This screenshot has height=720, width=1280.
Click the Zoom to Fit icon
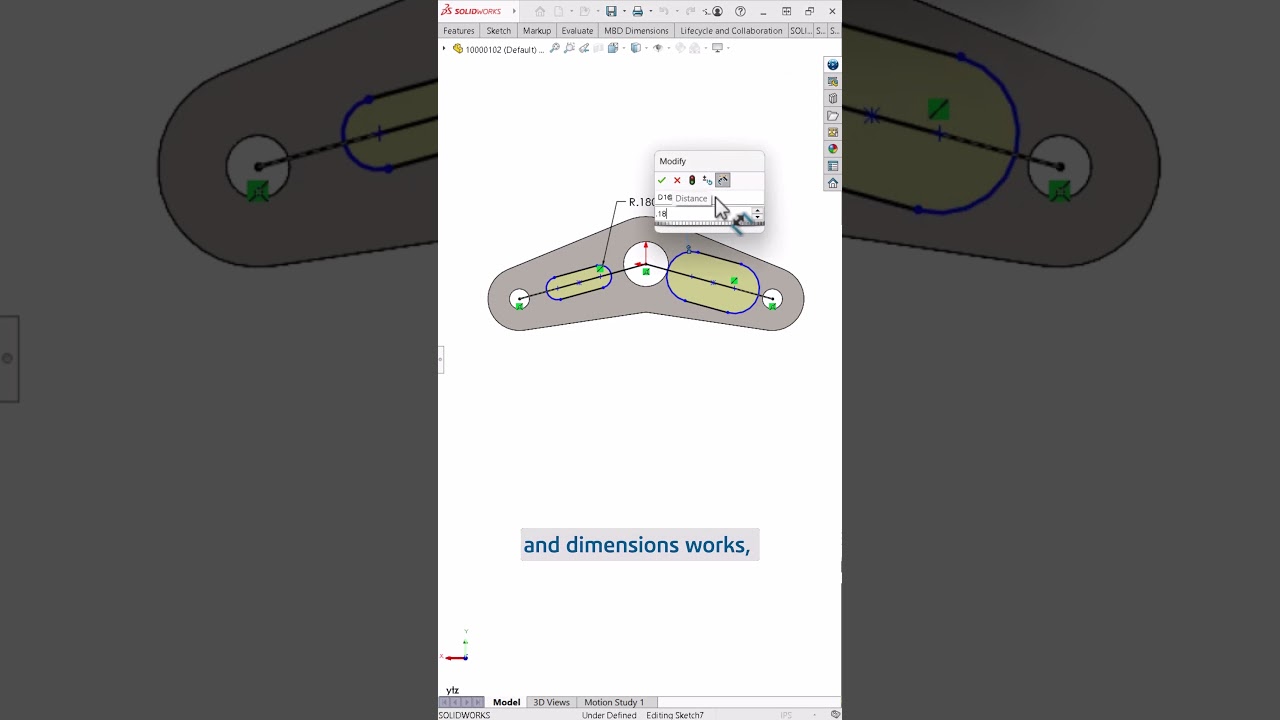pos(555,48)
